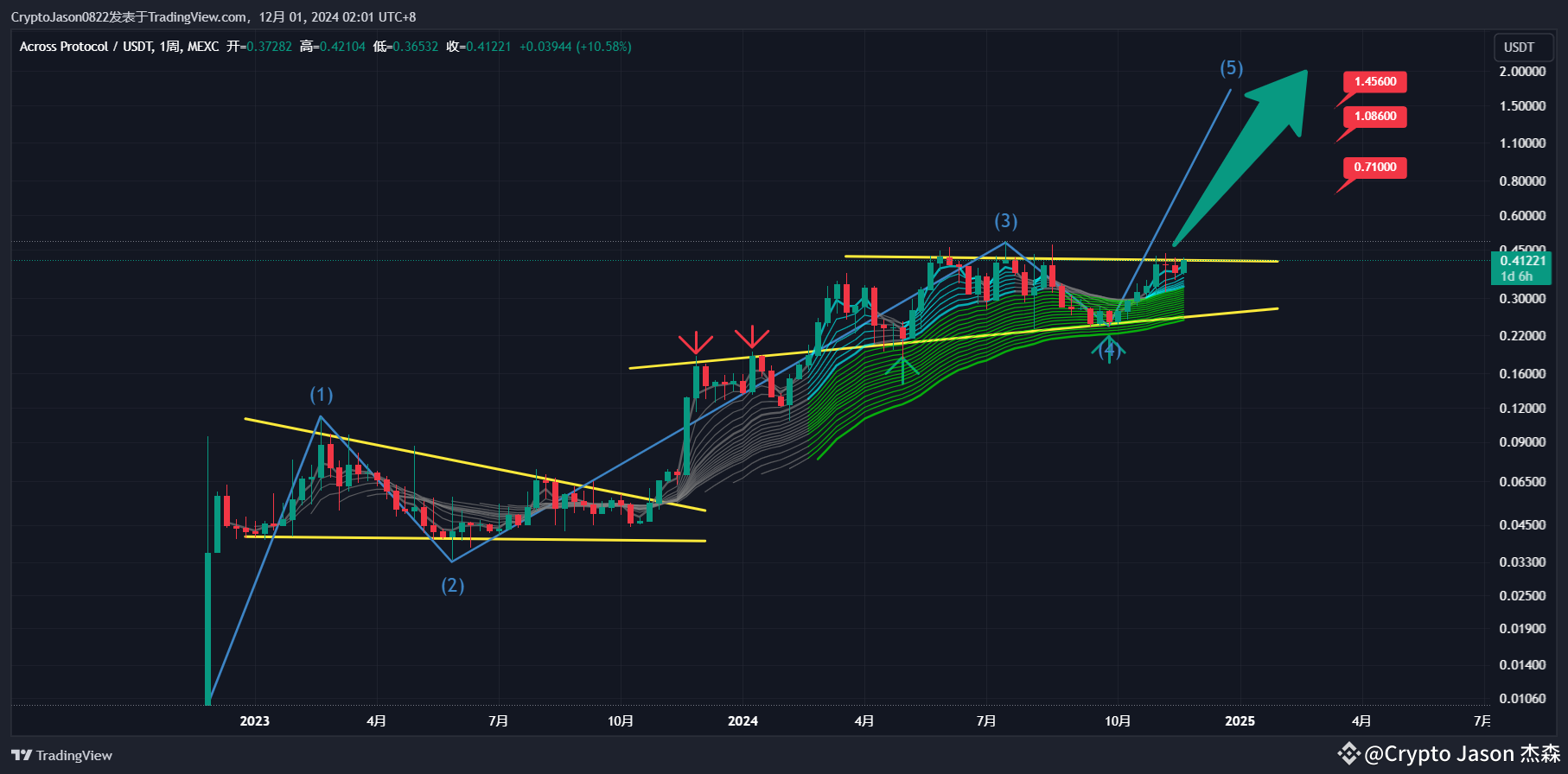Click the green current price label 0.41221

click(1522, 261)
